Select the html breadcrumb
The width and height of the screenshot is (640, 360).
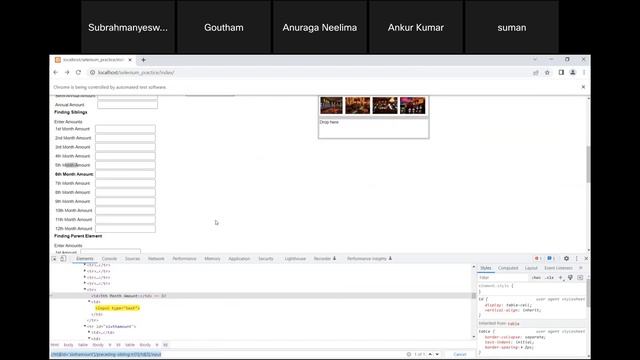55,345
